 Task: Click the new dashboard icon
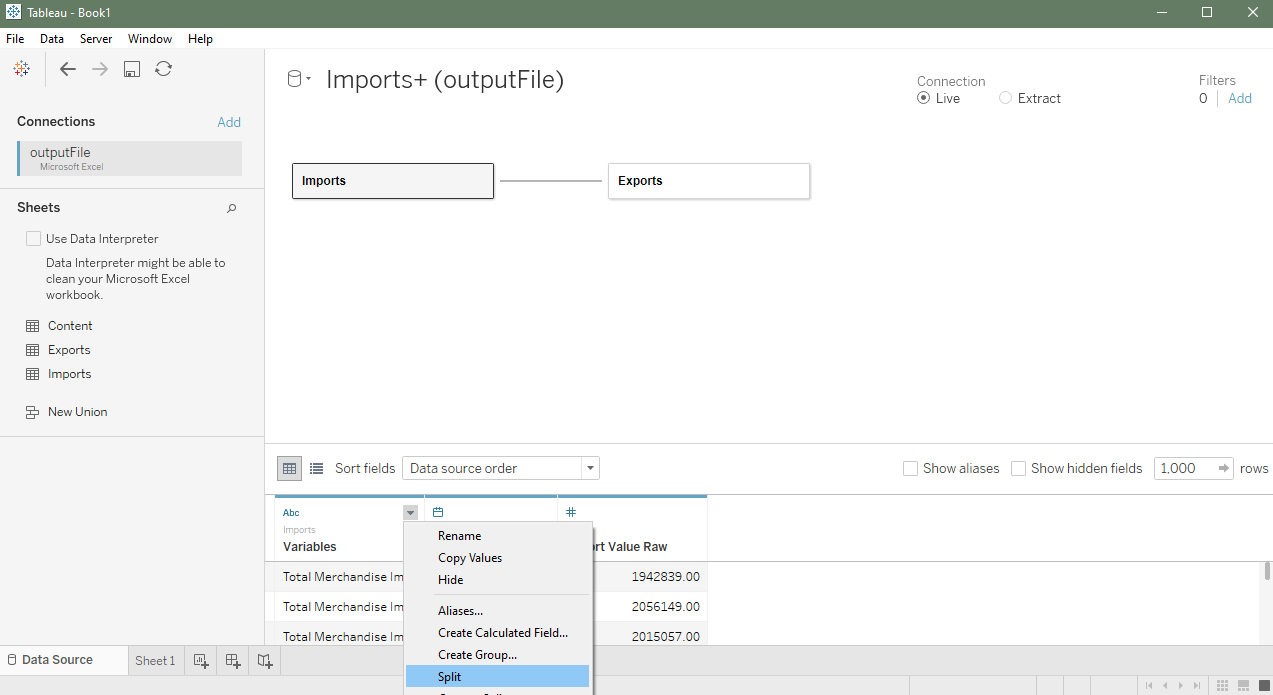coord(233,660)
